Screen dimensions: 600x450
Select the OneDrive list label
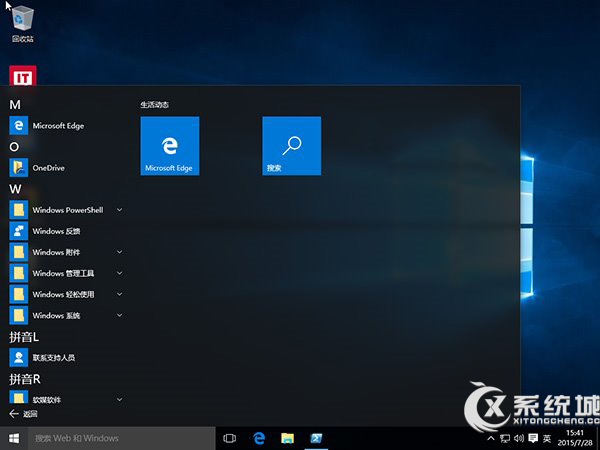point(48,168)
